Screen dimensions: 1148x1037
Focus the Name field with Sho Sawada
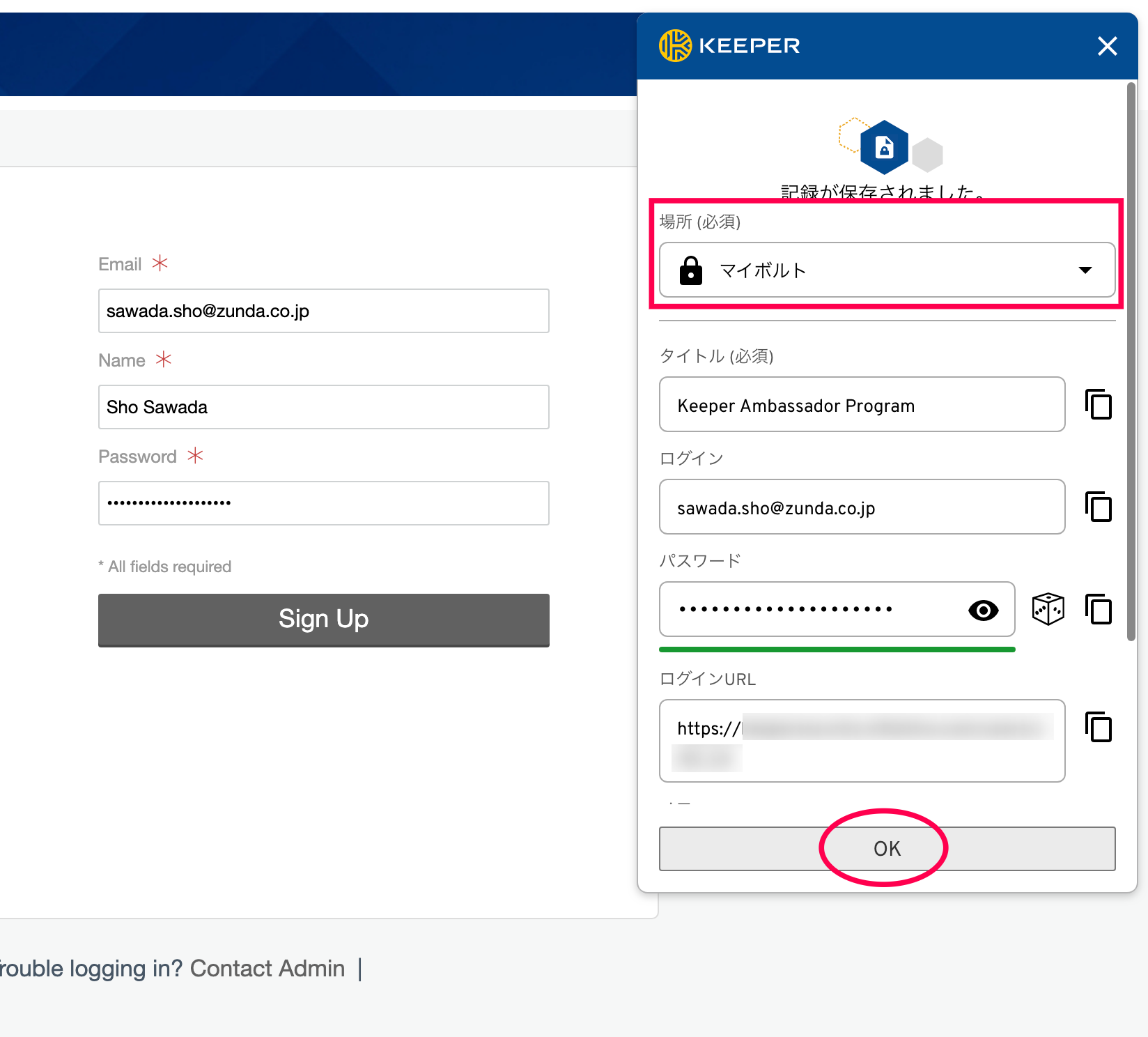coord(323,407)
